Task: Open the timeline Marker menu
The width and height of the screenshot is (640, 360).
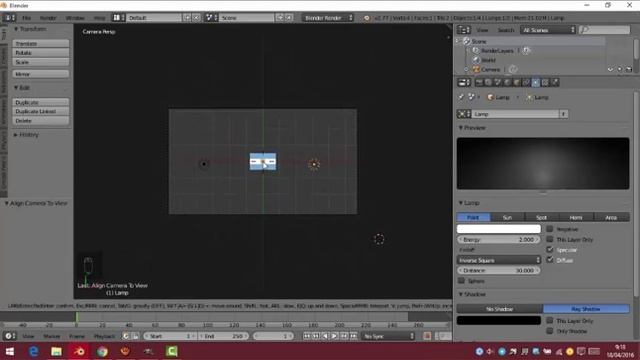Action: 52,336
